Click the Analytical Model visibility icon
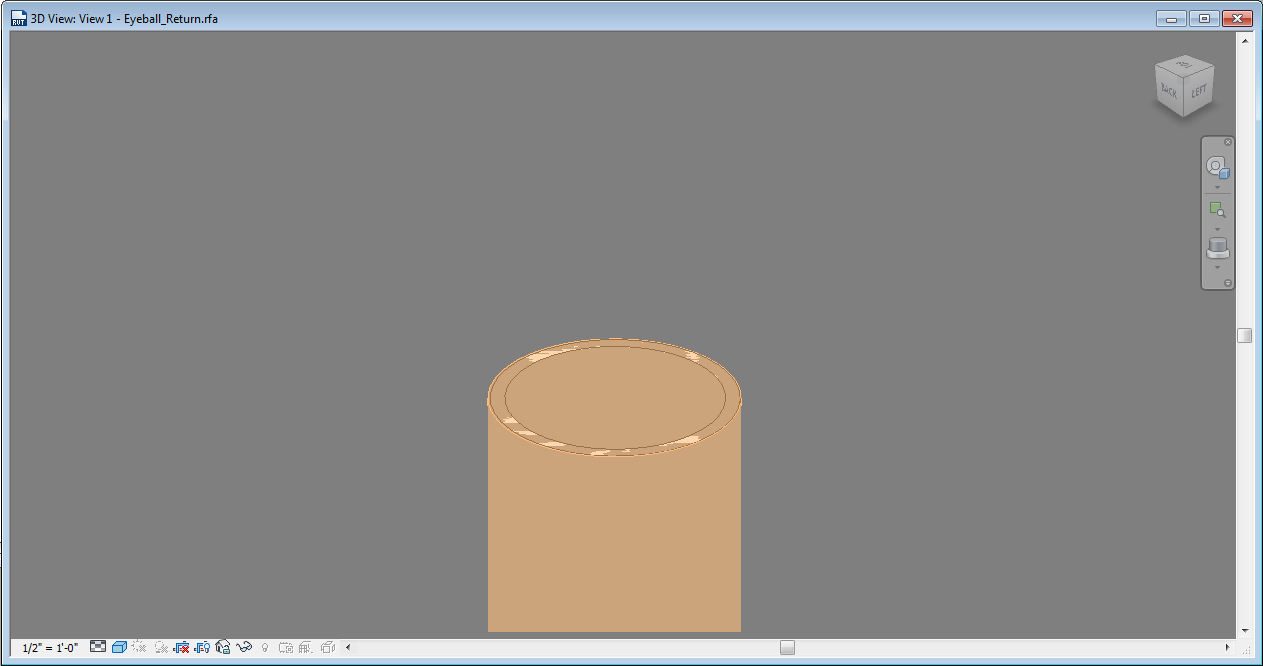The image size is (1263, 666). (306, 648)
